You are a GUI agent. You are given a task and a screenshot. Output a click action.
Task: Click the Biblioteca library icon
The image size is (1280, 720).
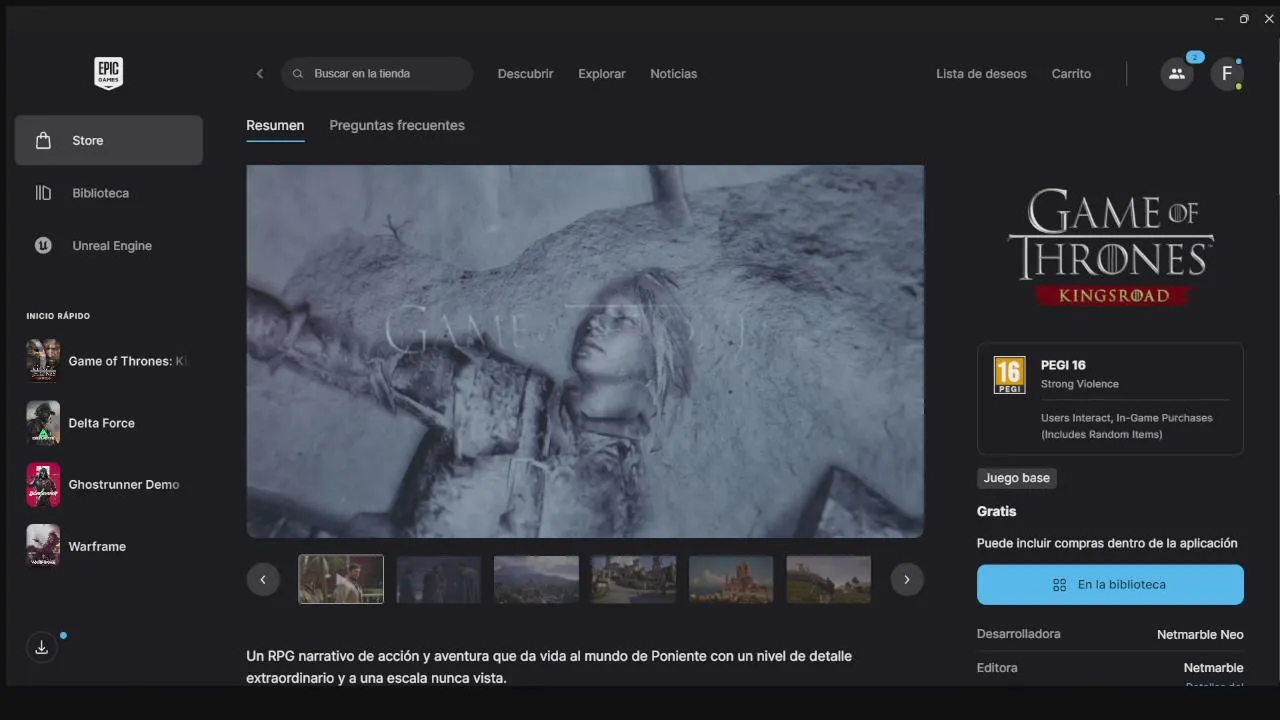click(43, 193)
